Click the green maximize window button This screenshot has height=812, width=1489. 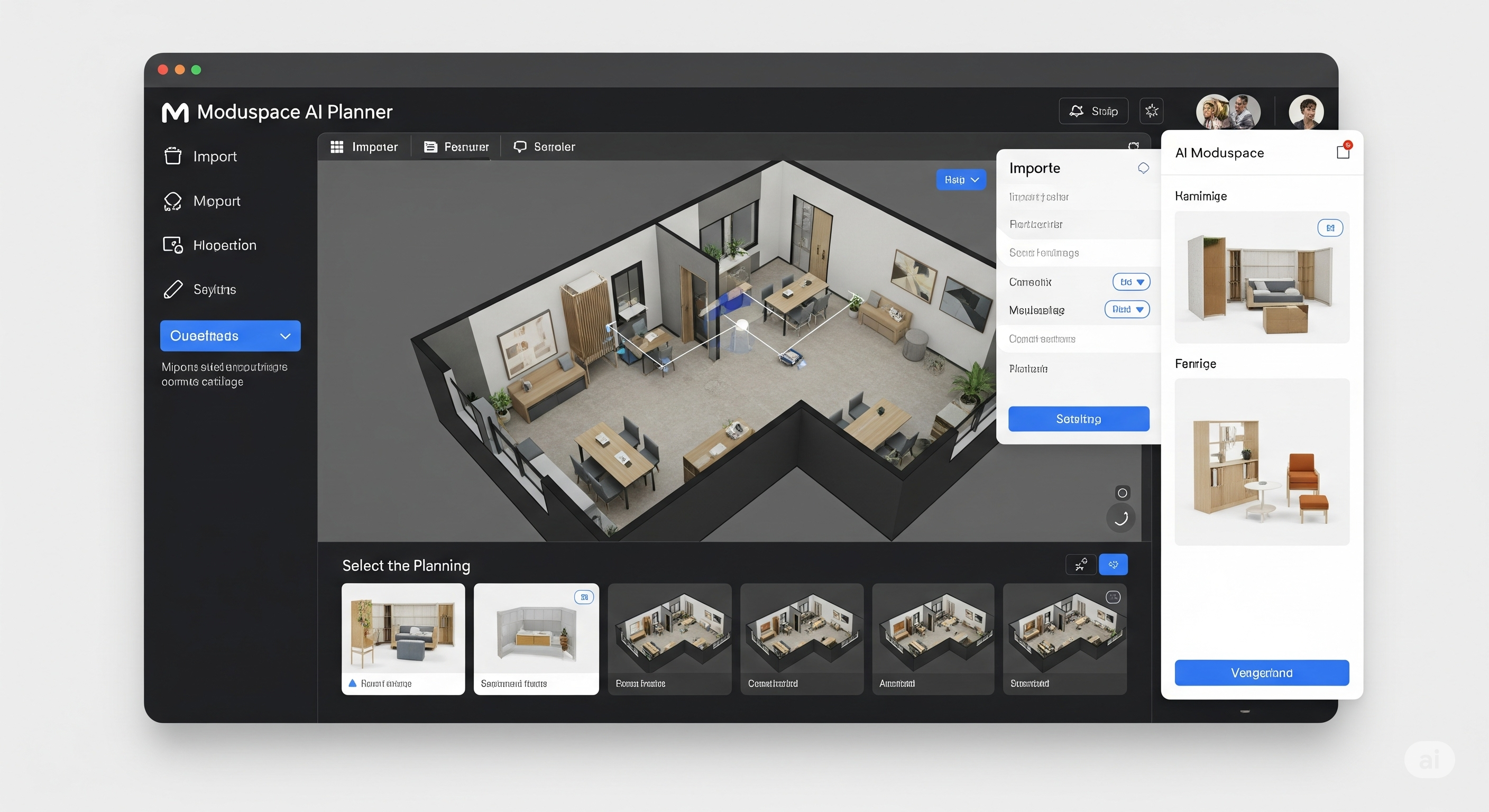(x=197, y=70)
